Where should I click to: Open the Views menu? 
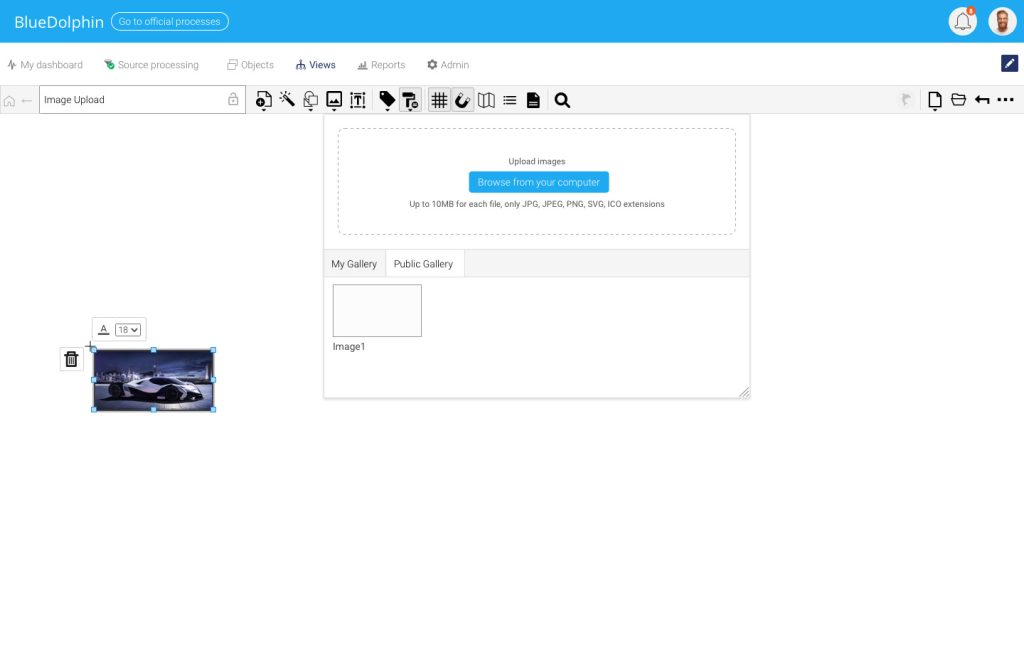[315, 65]
